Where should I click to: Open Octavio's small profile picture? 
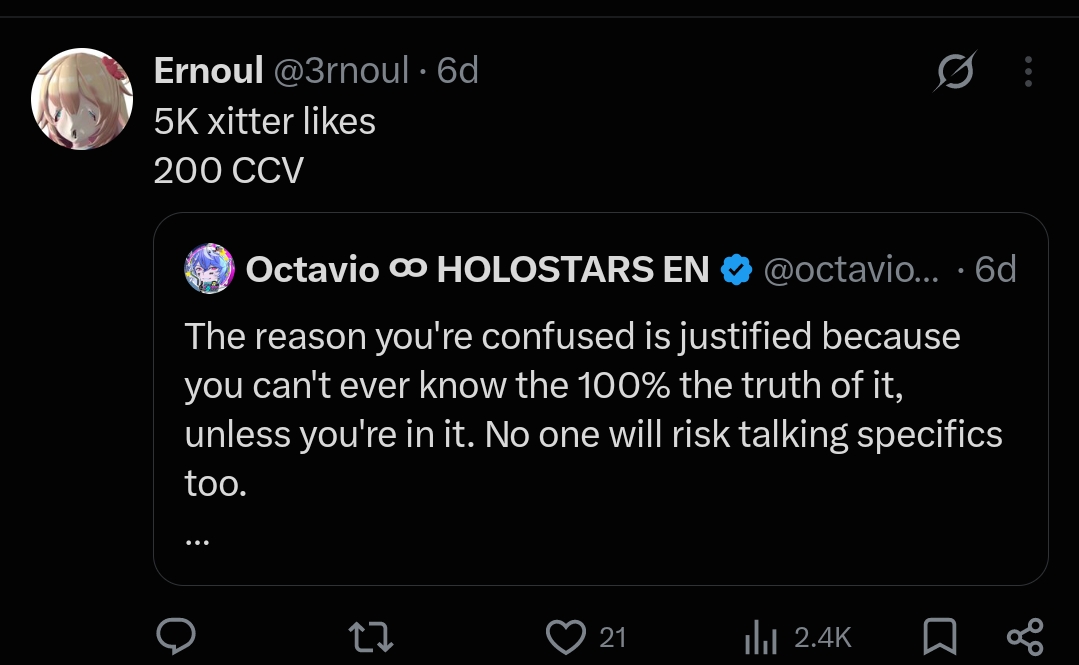(x=210, y=268)
